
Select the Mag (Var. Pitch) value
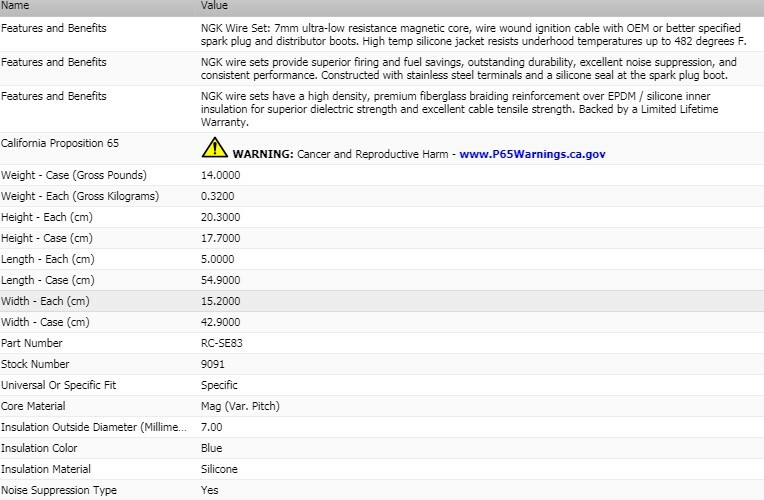click(x=240, y=406)
